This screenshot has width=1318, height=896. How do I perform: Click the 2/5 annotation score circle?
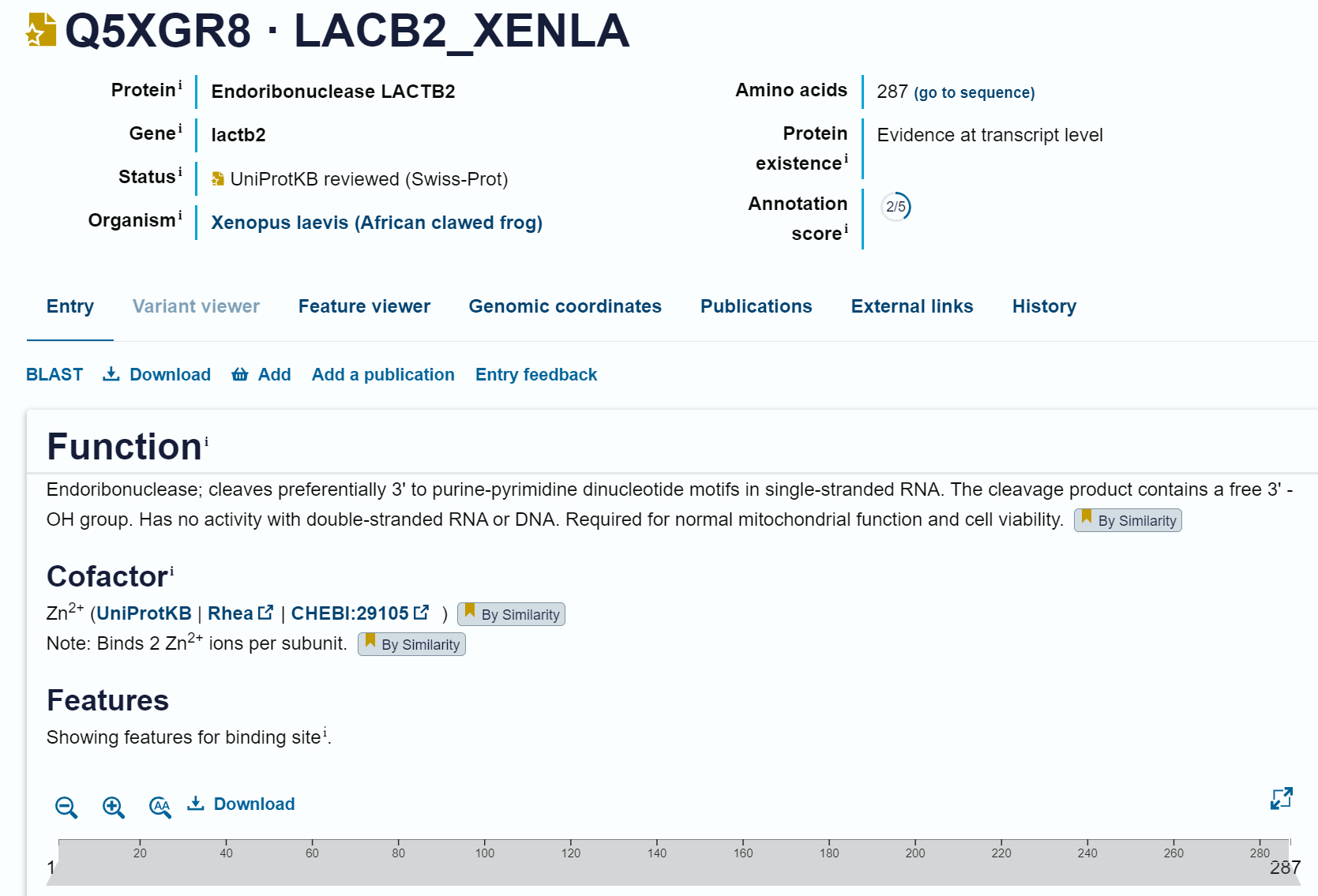[896, 207]
